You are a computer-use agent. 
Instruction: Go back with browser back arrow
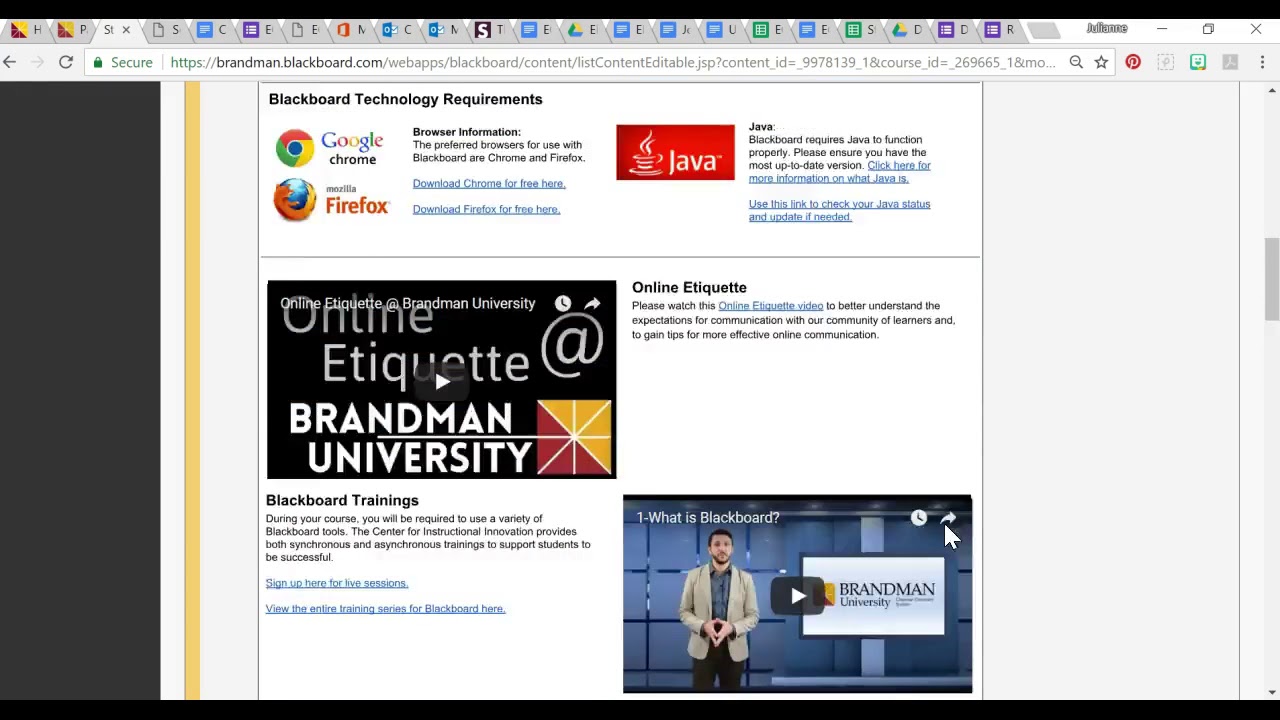tap(10, 62)
